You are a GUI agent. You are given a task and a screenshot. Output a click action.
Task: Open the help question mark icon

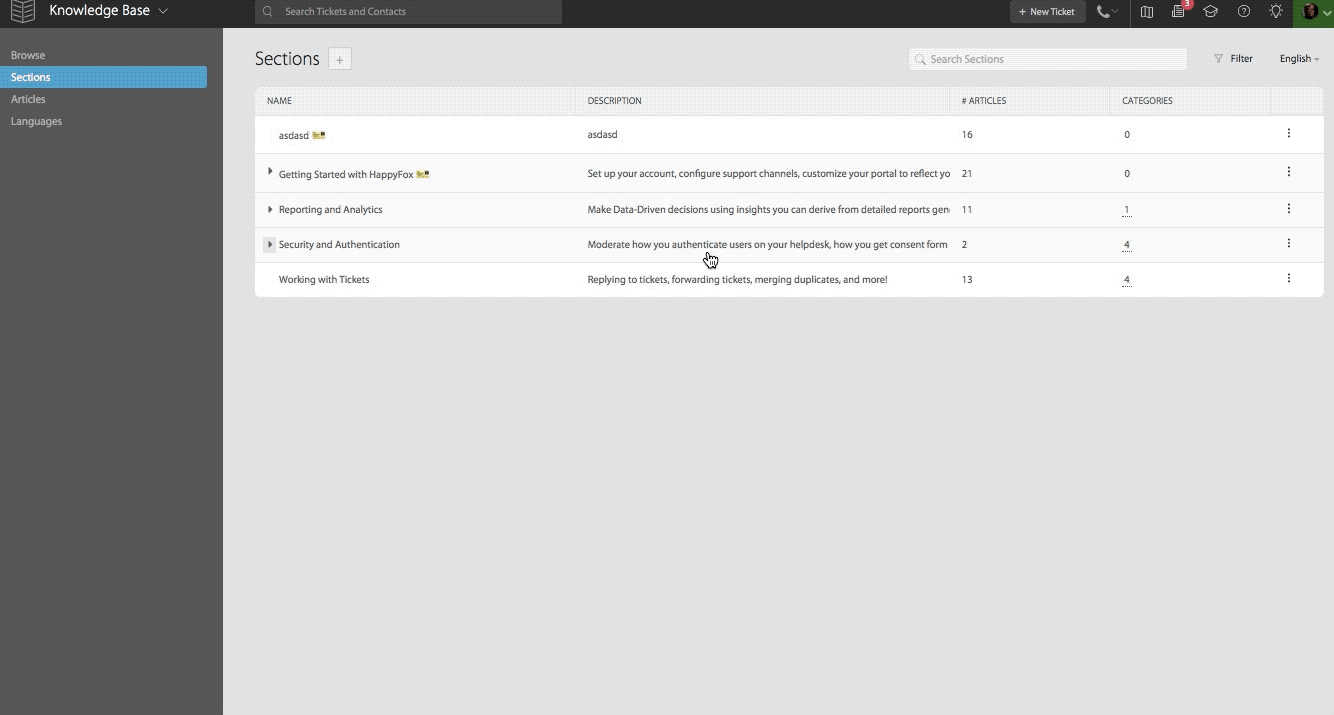tap(1244, 12)
